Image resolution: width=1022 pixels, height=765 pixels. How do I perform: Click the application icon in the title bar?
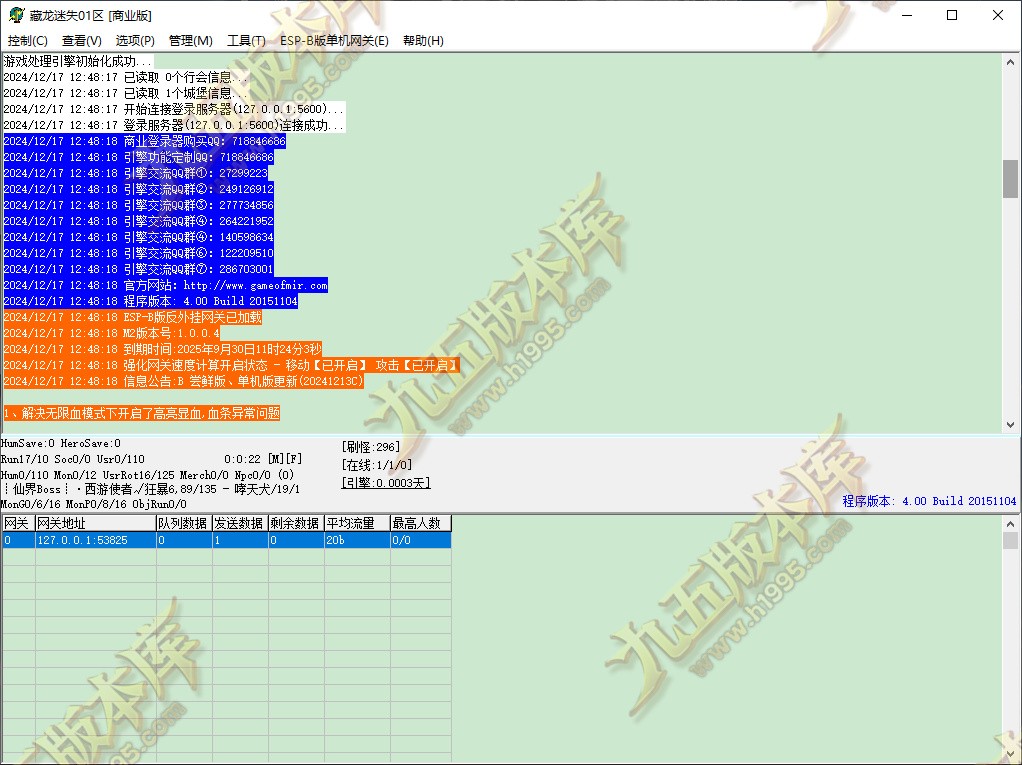16,14
